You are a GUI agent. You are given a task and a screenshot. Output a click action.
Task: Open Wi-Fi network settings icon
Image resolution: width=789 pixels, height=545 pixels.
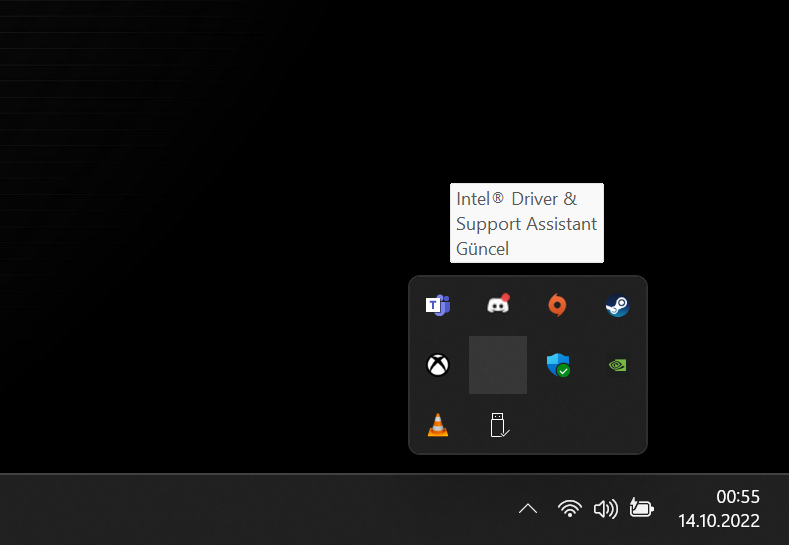click(570, 509)
